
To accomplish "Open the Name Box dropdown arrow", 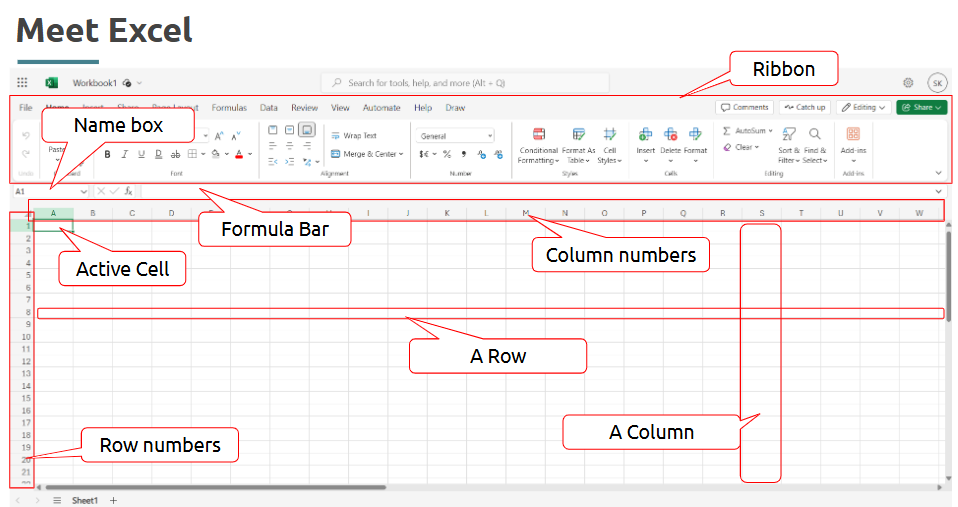I will tap(84, 191).
